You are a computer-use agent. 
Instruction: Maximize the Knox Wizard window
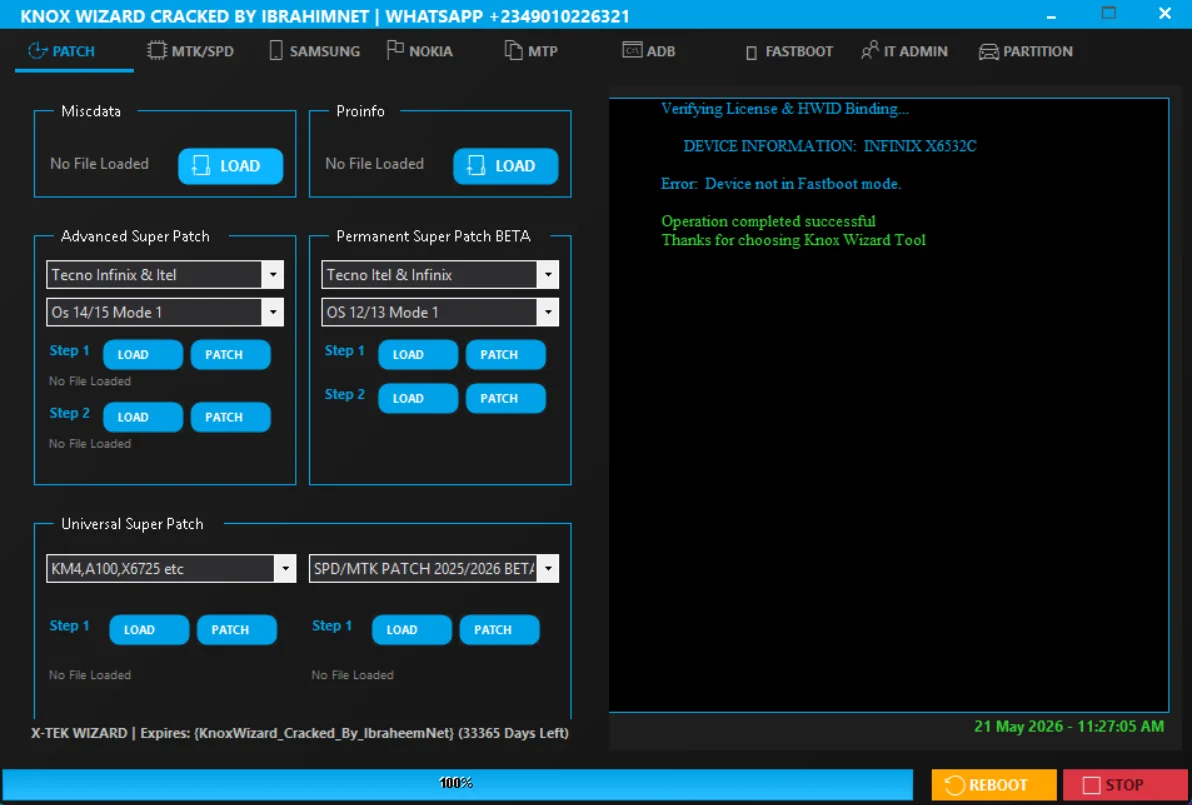1108,14
